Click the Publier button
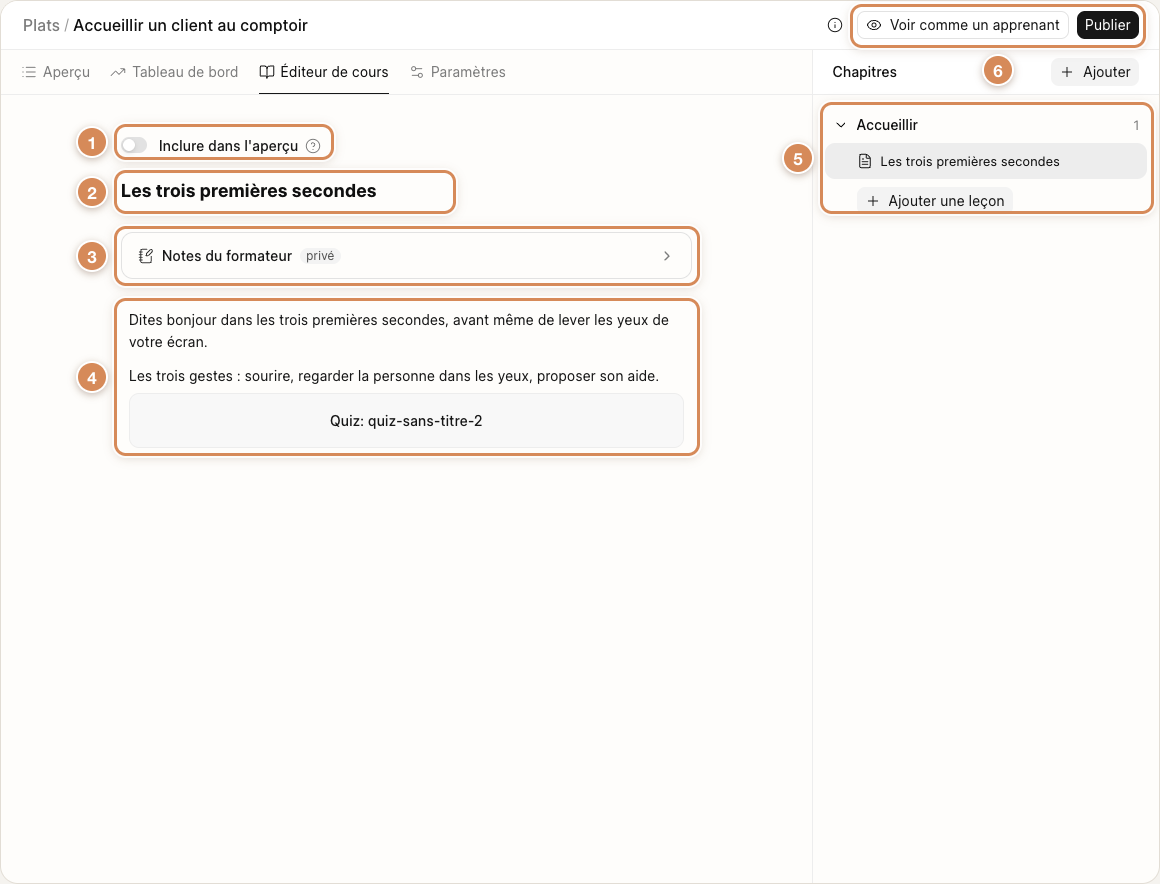Screen dimensions: 1160x884 coord(1107,25)
